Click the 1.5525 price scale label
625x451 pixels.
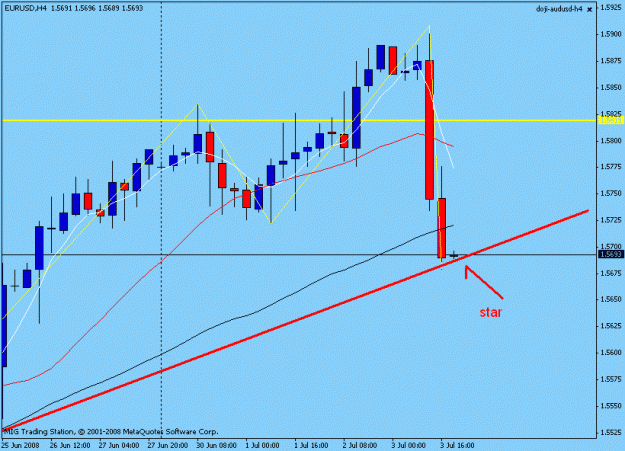point(611,432)
